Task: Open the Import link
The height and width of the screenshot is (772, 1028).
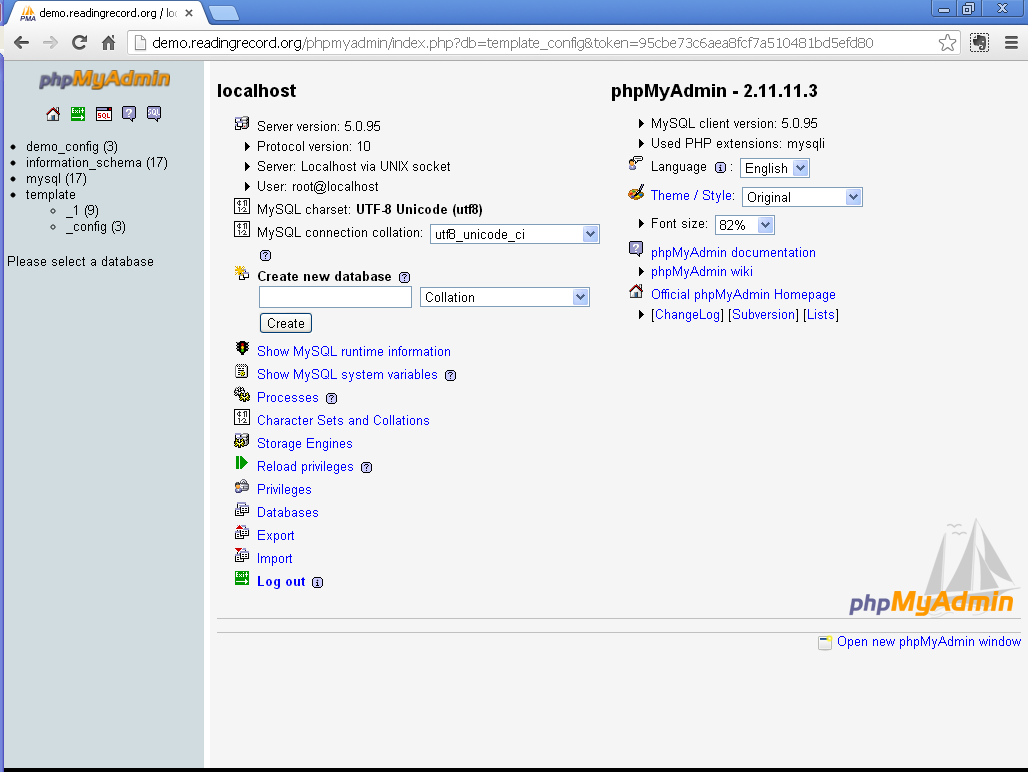Action: coord(275,558)
